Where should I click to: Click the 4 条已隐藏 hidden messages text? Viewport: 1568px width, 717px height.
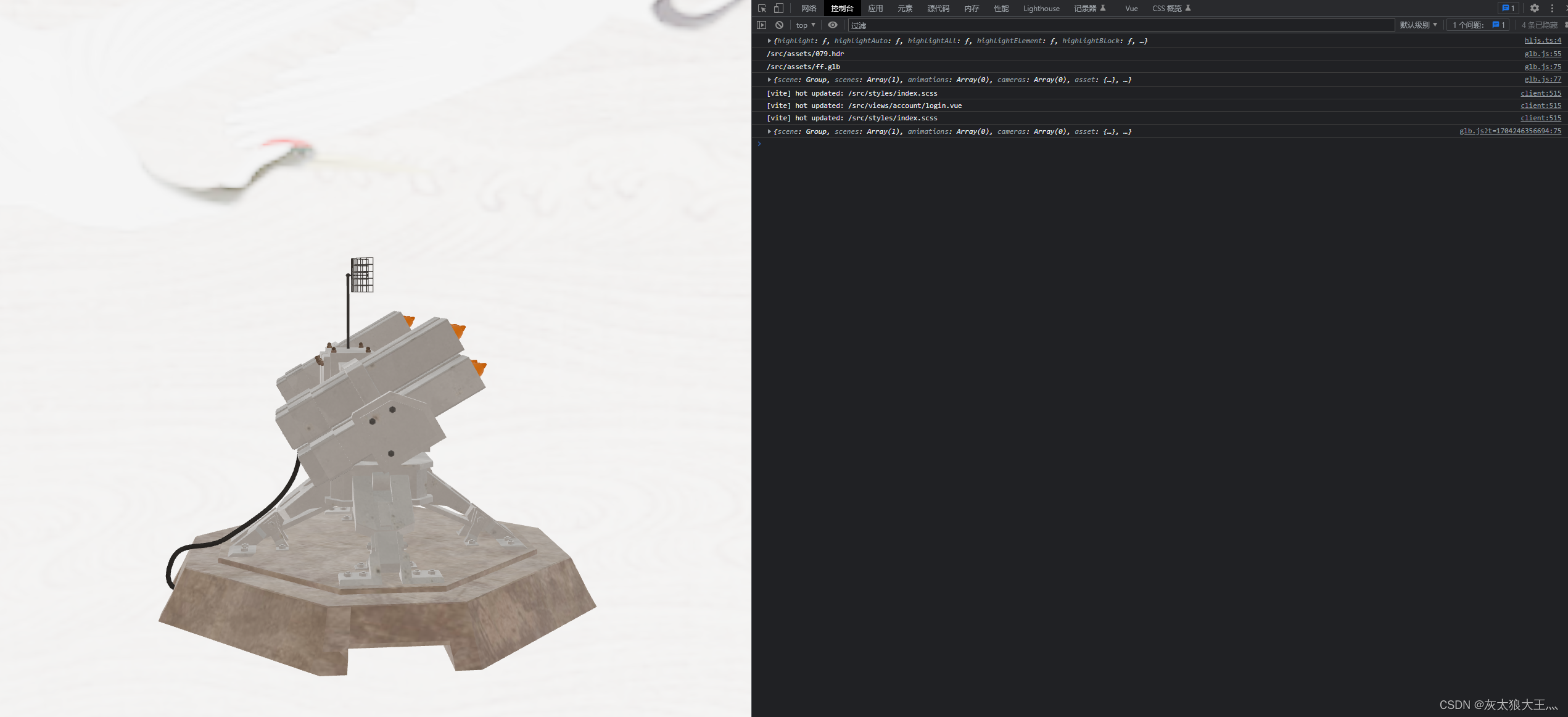coord(1540,25)
